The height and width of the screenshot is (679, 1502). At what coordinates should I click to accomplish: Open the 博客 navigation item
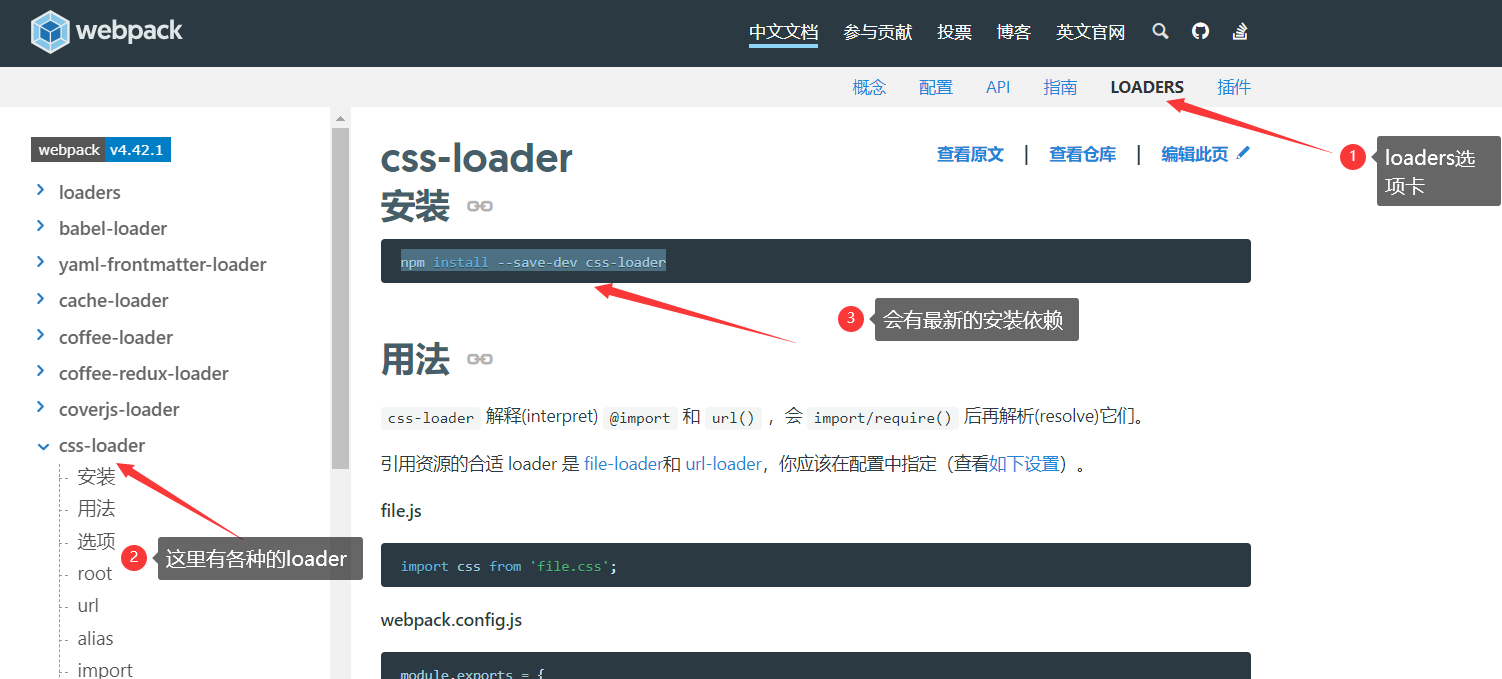tap(1014, 32)
